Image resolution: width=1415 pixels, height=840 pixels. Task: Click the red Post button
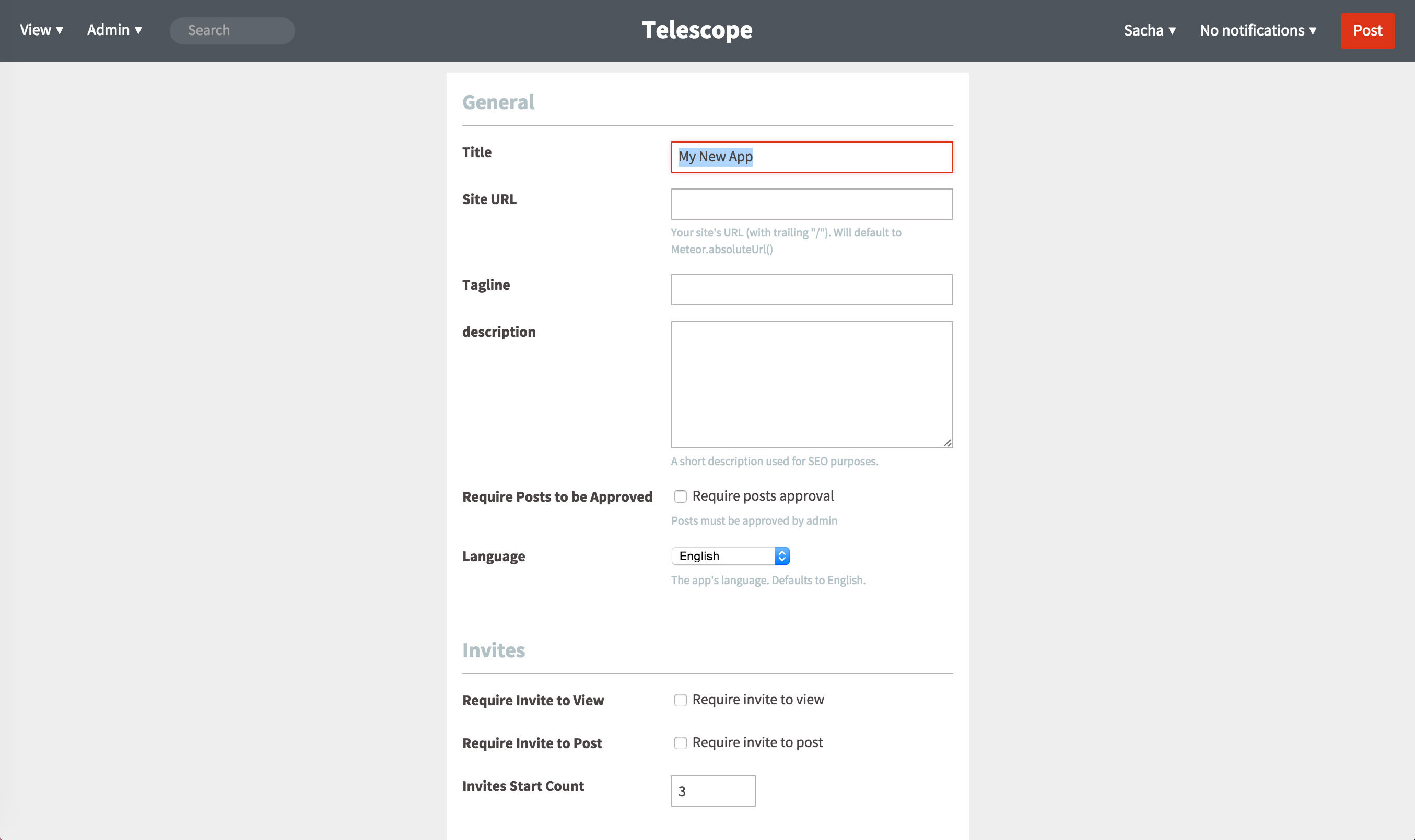pos(1367,31)
